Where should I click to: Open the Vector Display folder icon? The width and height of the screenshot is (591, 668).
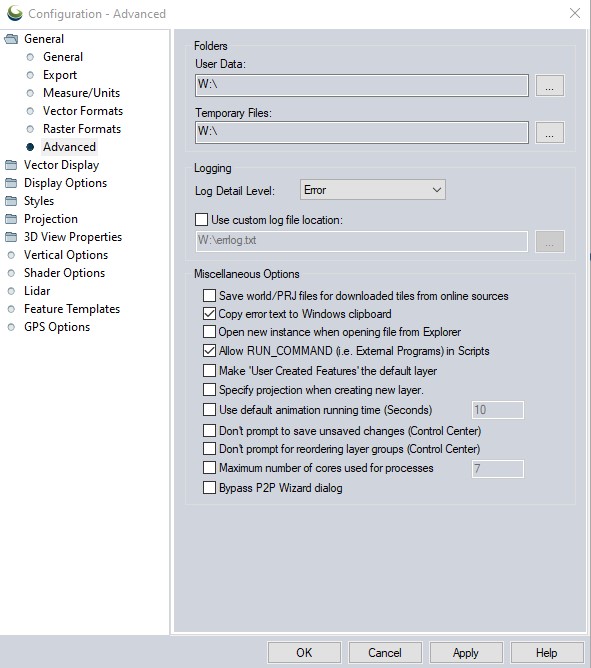pos(11,165)
